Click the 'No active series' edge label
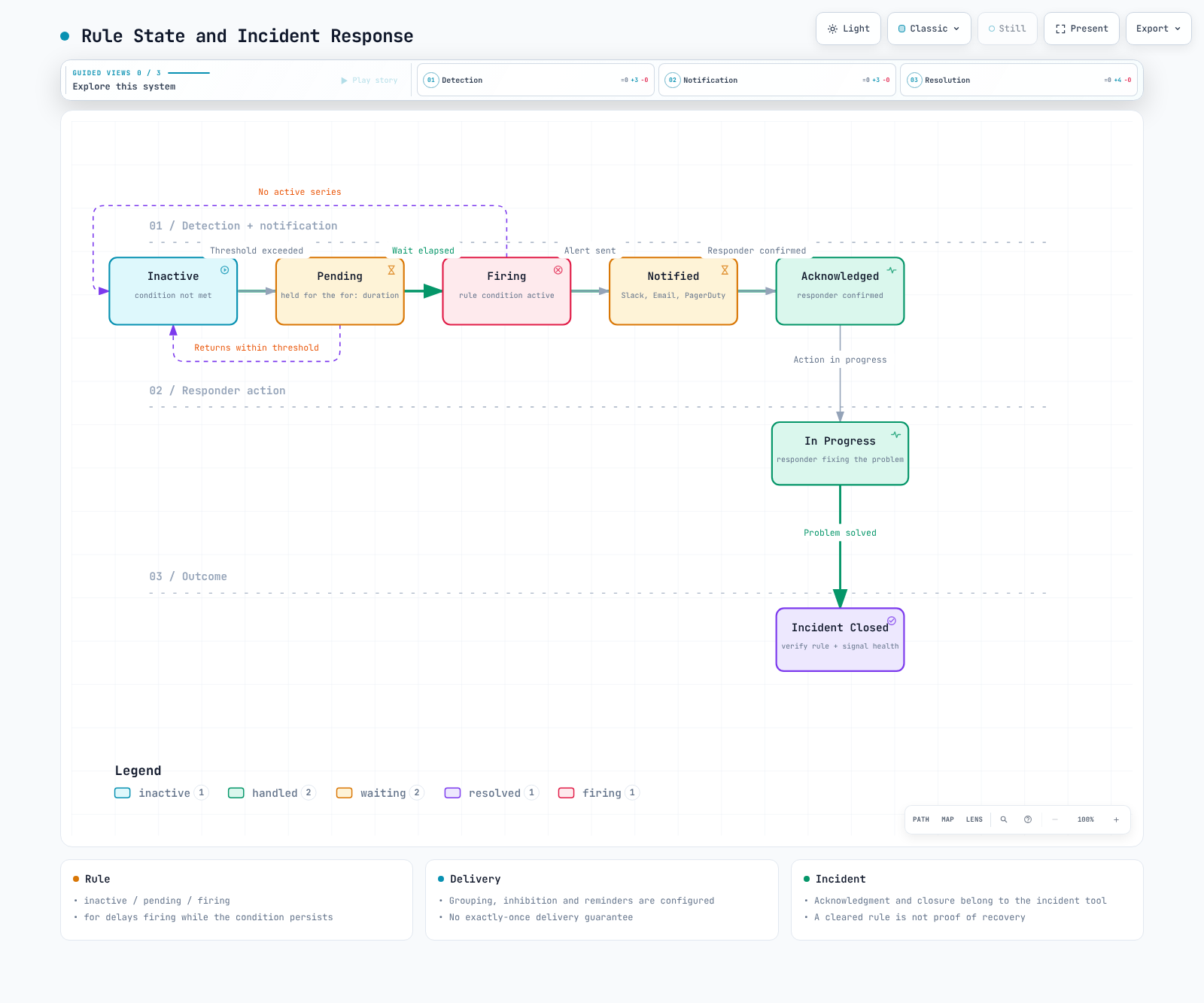This screenshot has height=1003, width=1204. [299, 192]
